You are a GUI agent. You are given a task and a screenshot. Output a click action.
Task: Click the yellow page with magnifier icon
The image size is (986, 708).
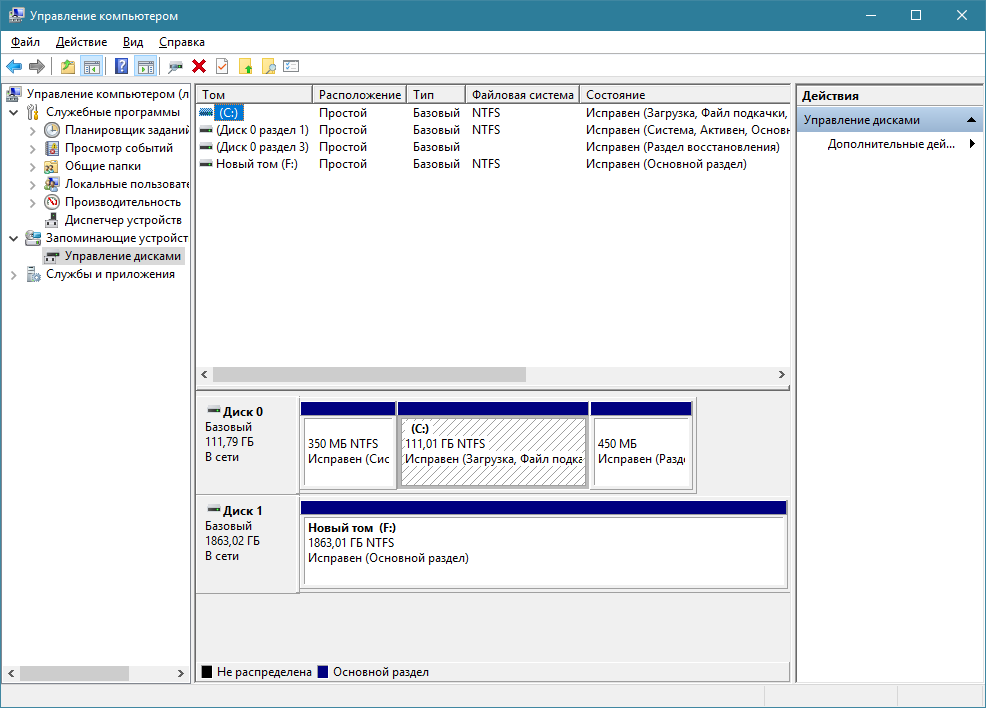point(269,66)
